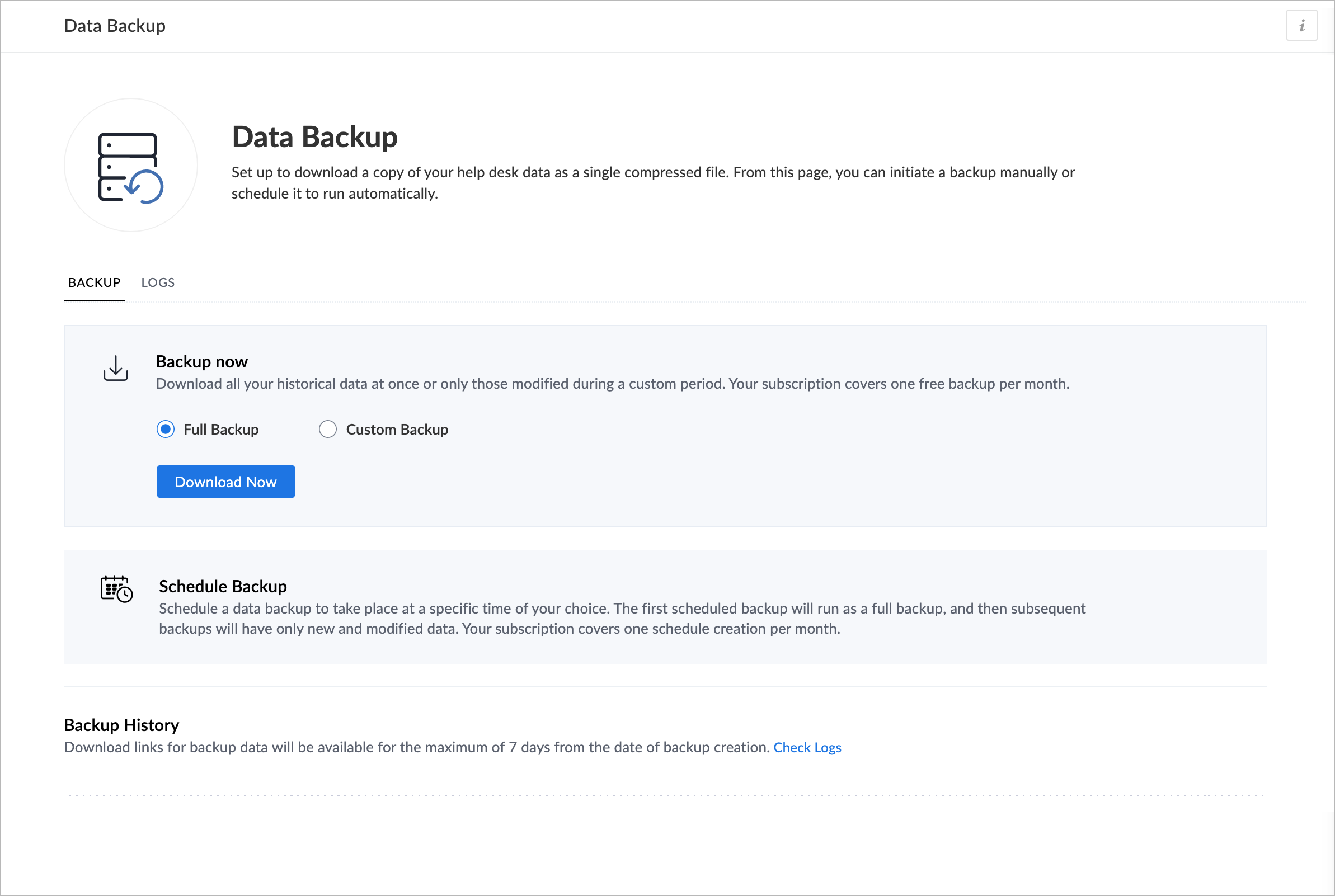Switch to the LOGS tab

pyautogui.click(x=158, y=282)
